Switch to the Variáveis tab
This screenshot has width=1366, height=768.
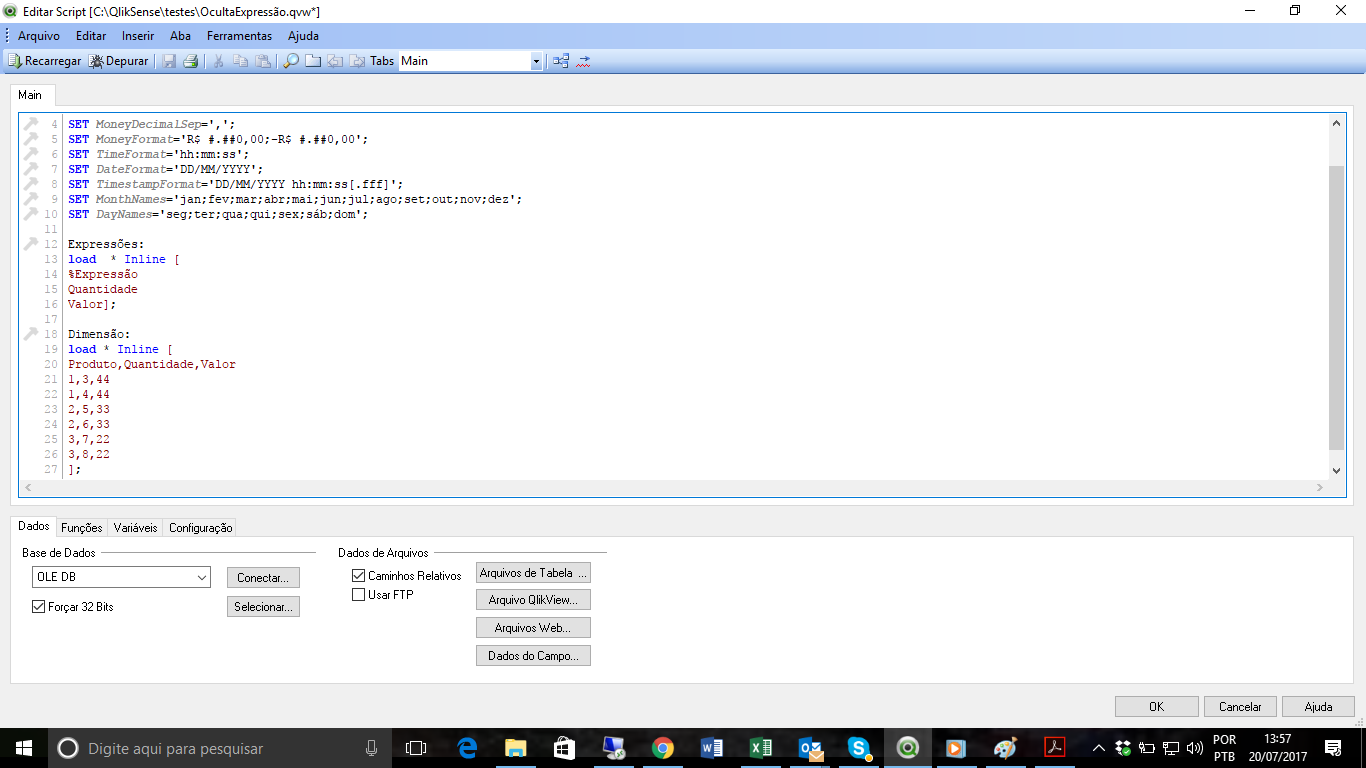tap(135, 528)
